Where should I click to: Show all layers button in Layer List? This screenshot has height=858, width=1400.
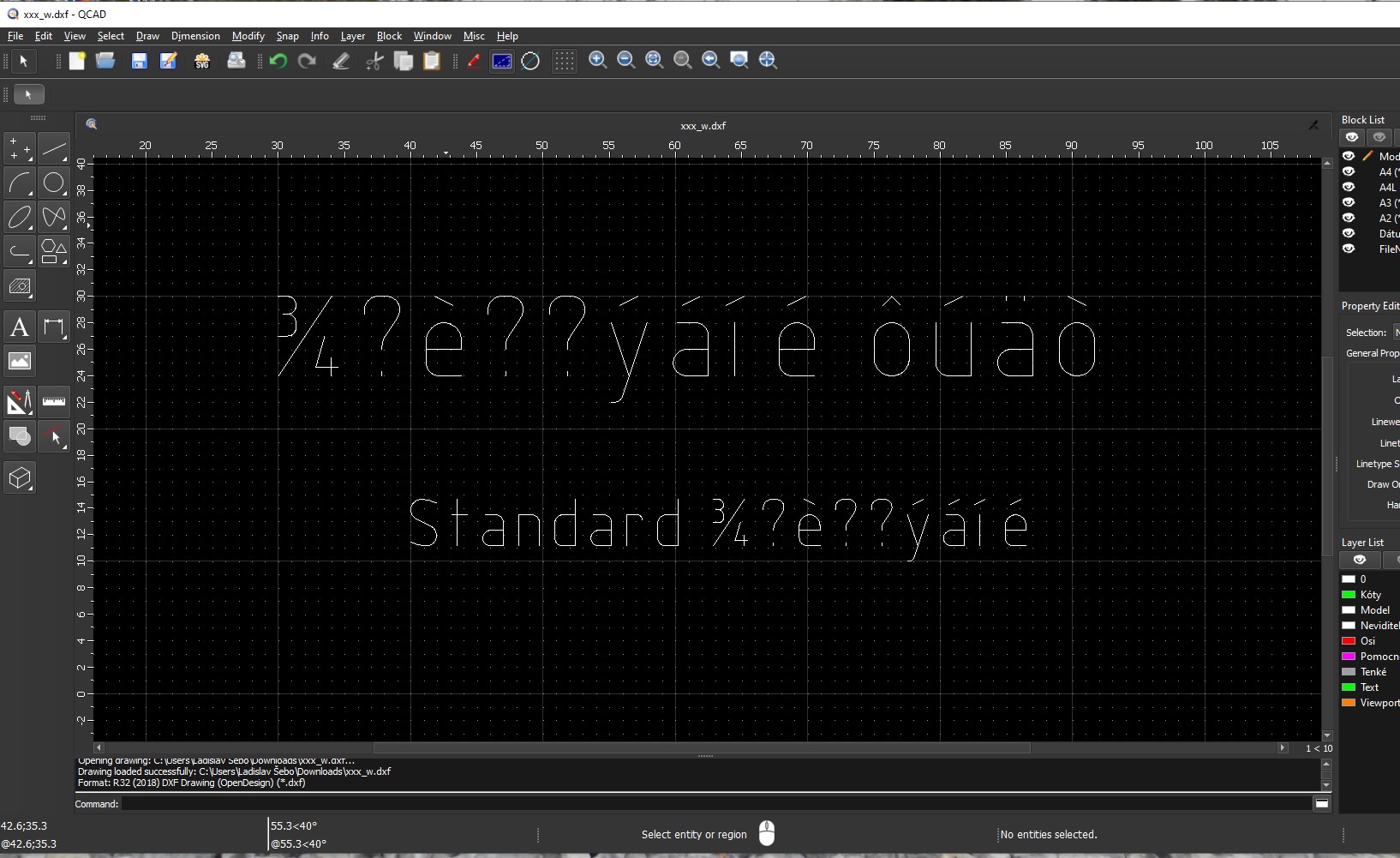coord(1359,560)
